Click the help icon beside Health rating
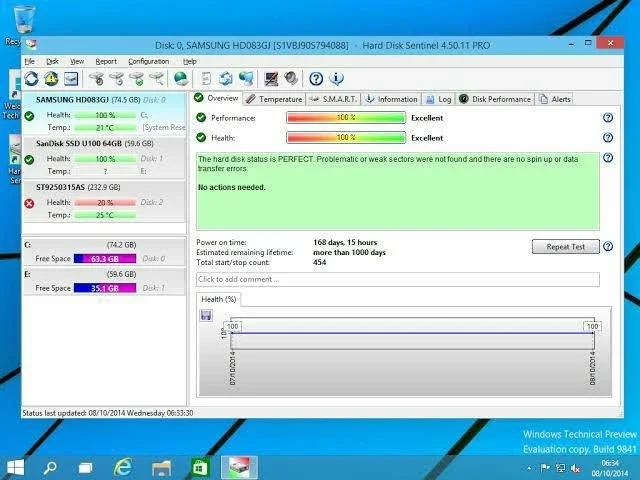This screenshot has height=480, width=640. pyautogui.click(x=608, y=138)
